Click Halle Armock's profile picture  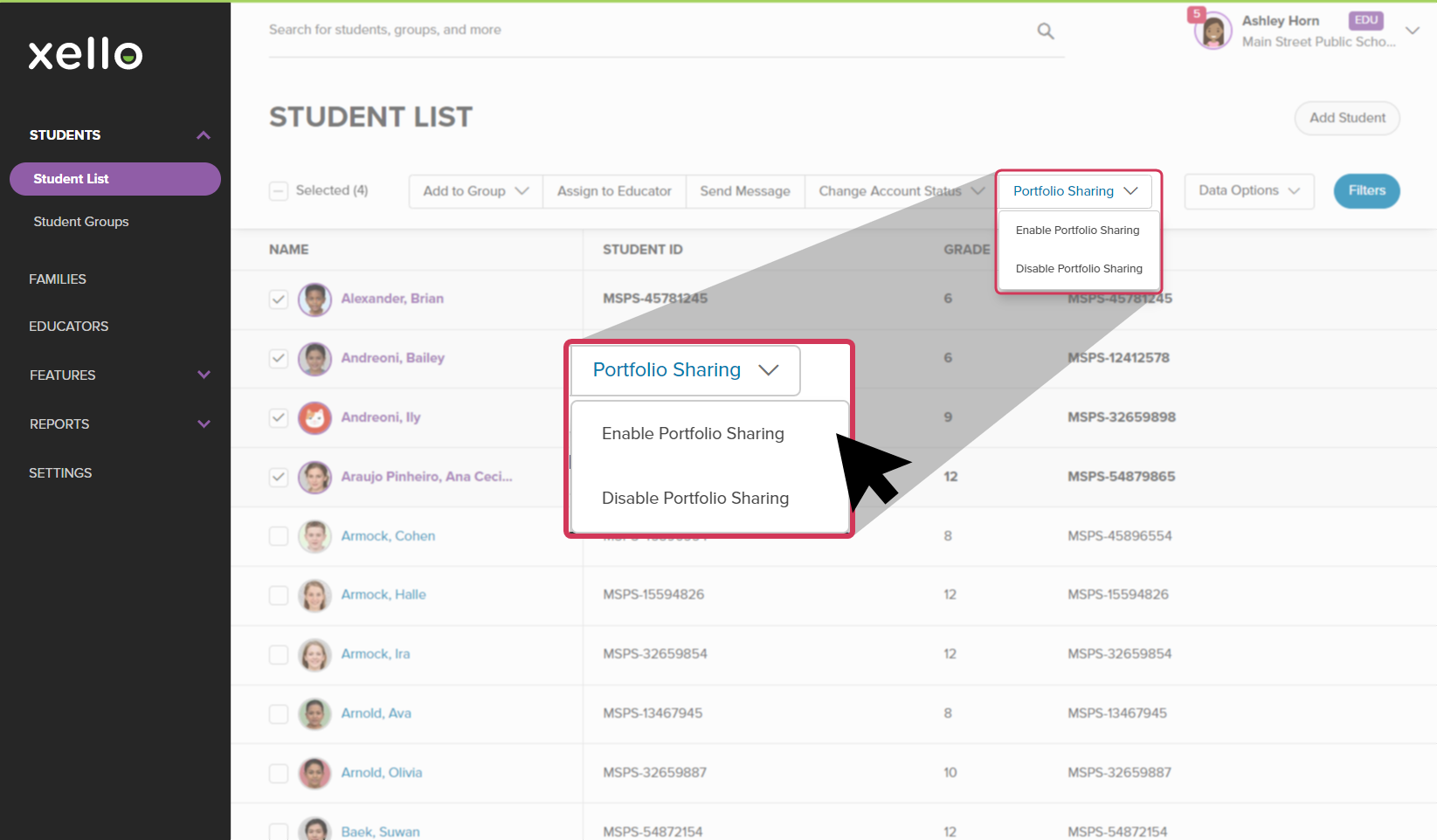click(314, 595)
